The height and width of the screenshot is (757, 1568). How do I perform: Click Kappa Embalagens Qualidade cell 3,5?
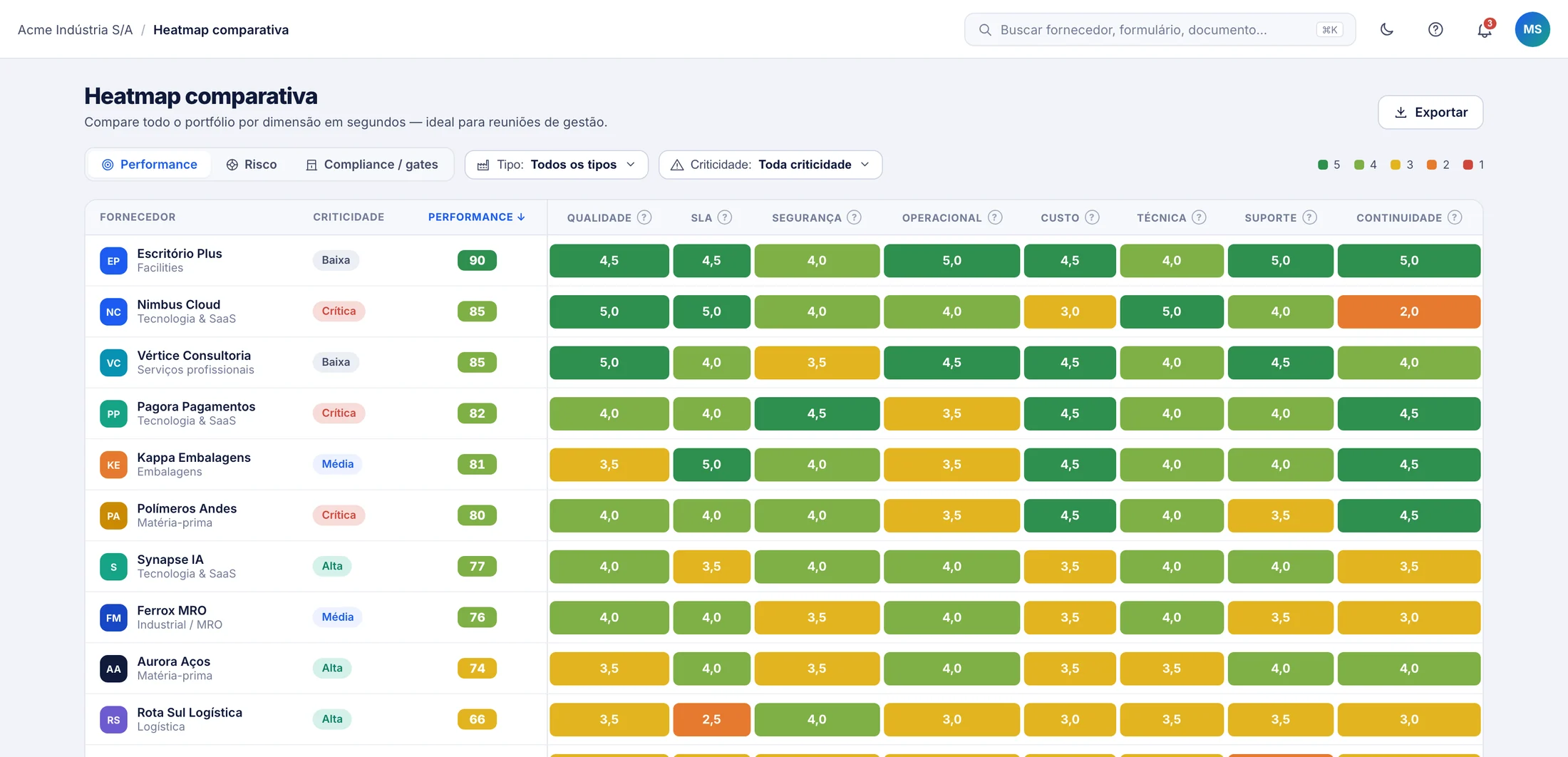[x=609, y=464]
